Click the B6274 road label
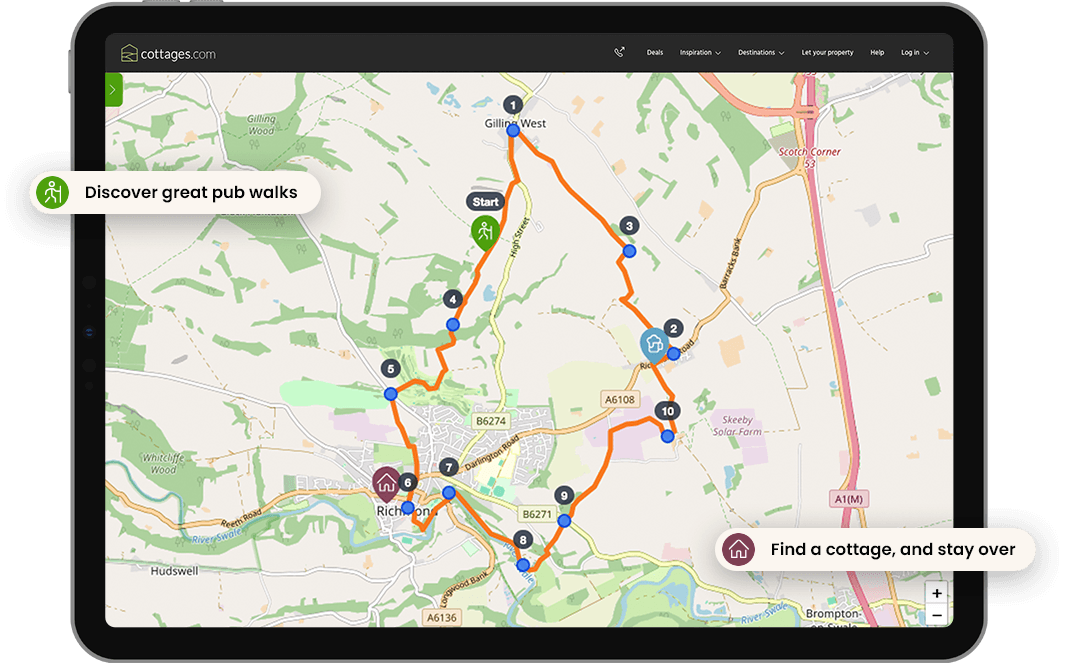This screenshot has width=1065, height=663. pos(490,420)
